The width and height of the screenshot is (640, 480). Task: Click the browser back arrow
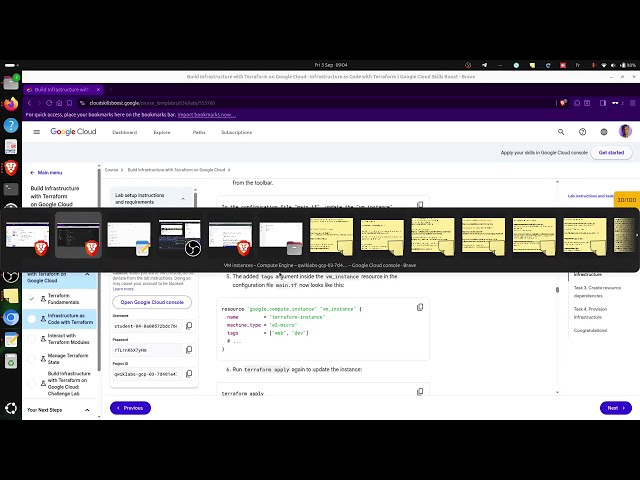tap(29, 103)
